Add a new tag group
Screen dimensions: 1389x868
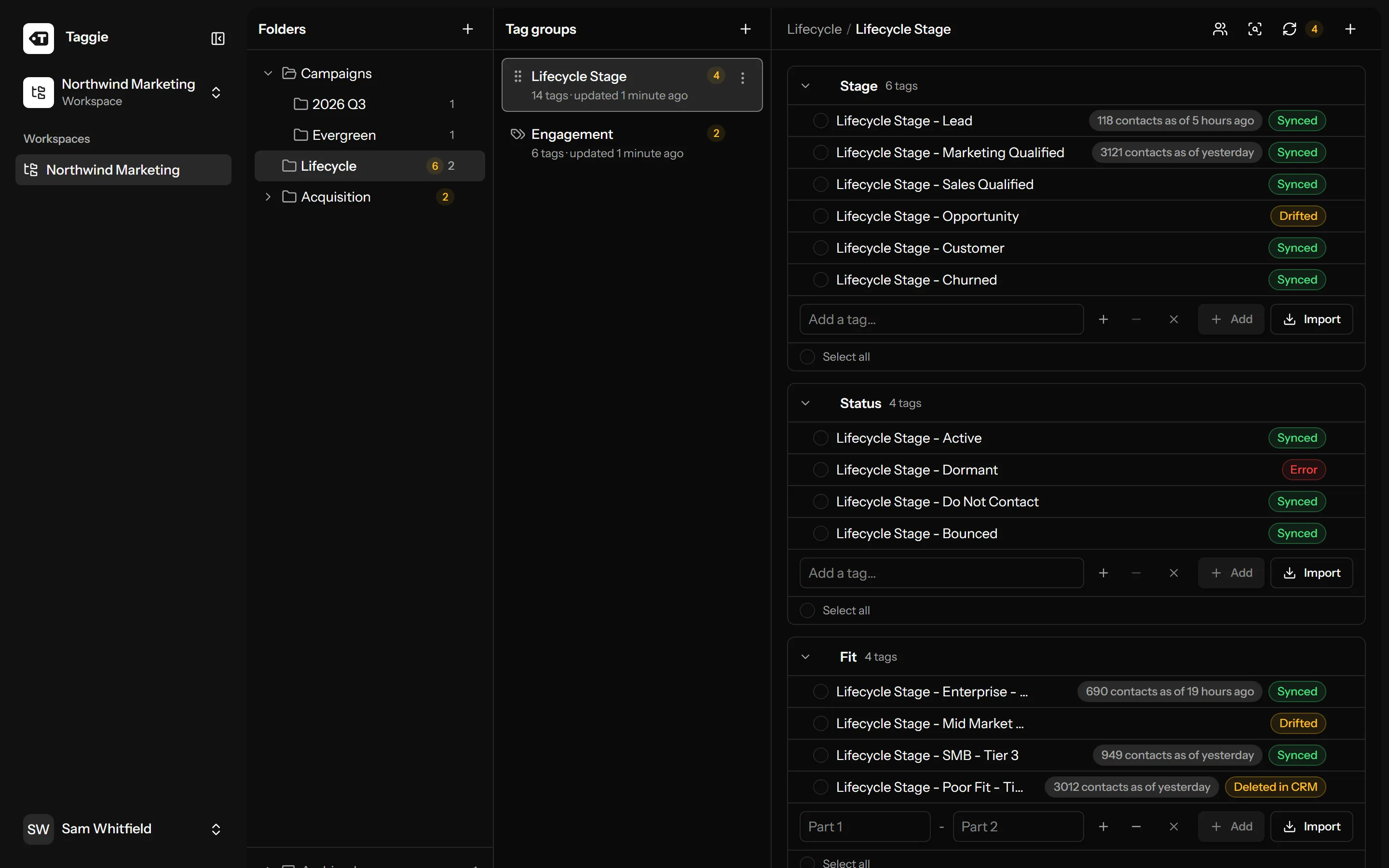pyautogui.click(x=746, y=29)
